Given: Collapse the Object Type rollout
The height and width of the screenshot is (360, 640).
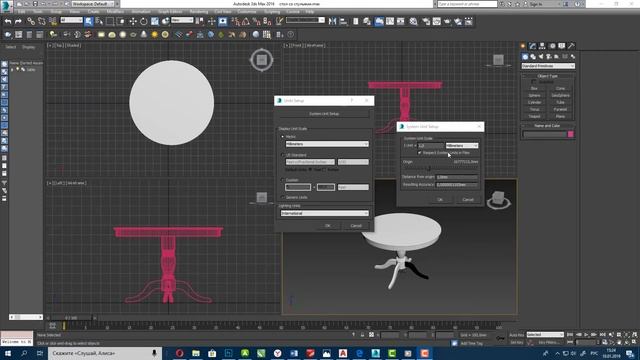Looking at the screenshot, I should (547, 76).
